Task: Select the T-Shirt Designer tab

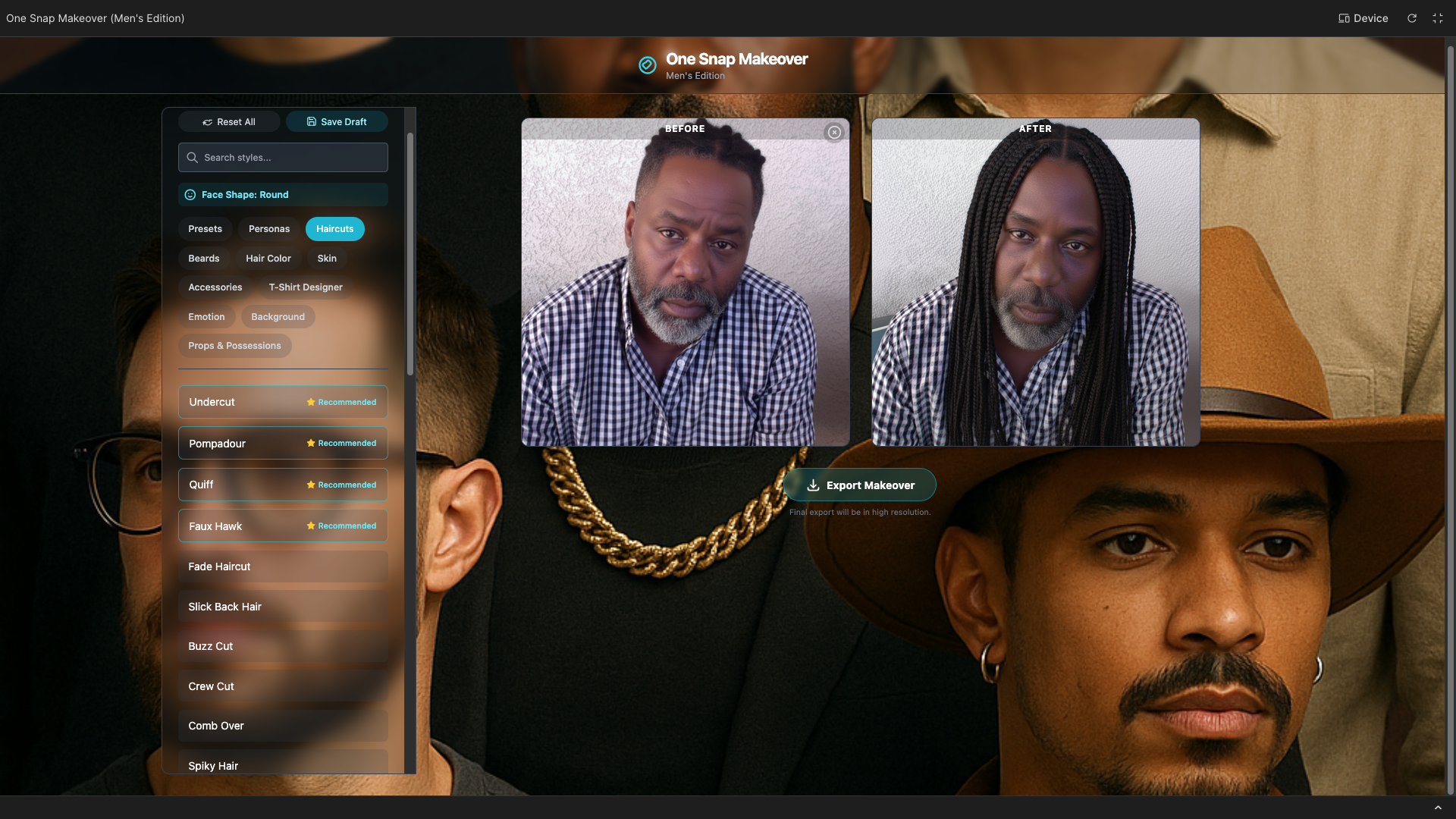Action: (306, 287)
